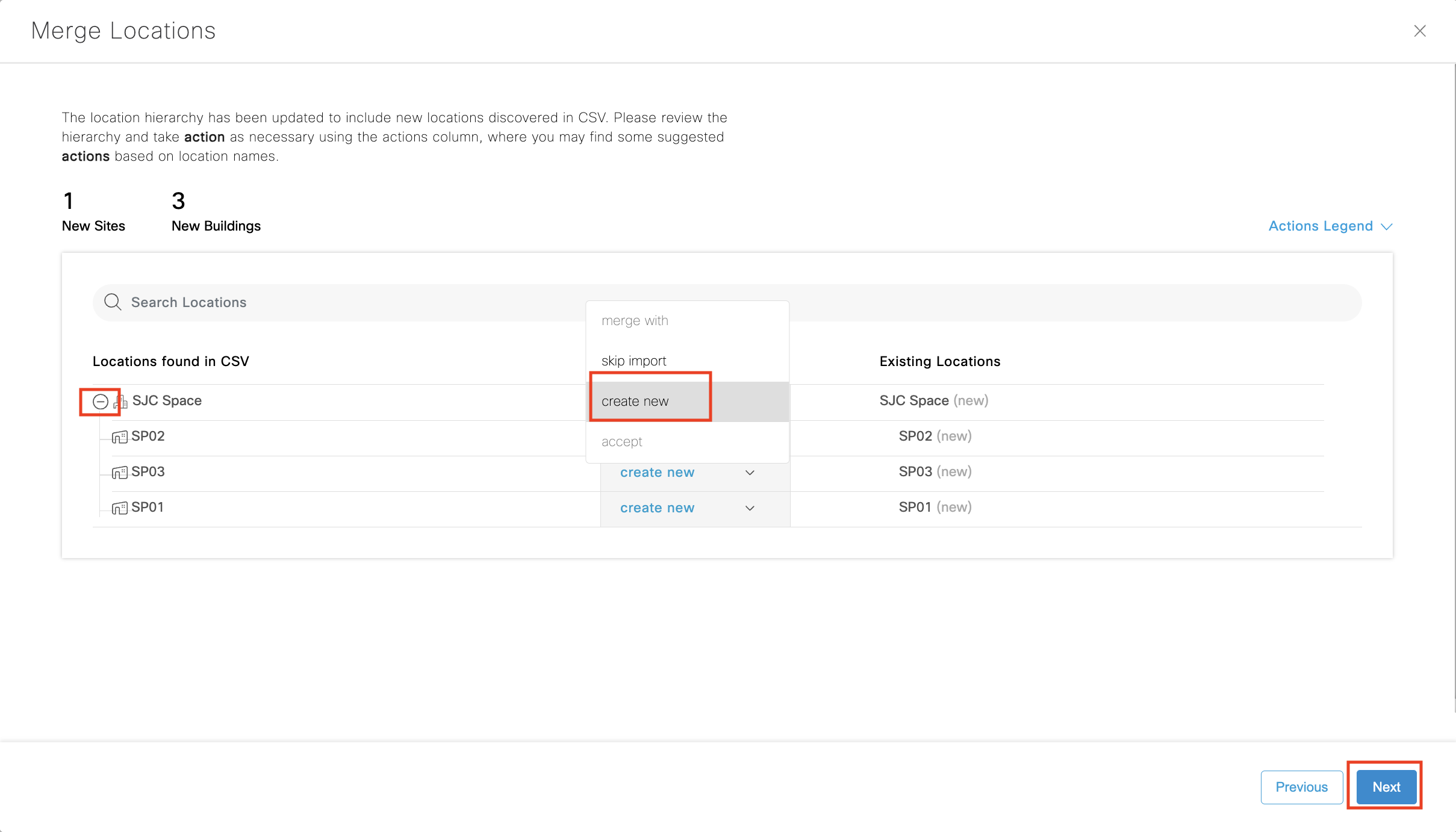The image size is (1456, 832).
Task: Choose 'skip import' from the menu
Action: point(633,361)
